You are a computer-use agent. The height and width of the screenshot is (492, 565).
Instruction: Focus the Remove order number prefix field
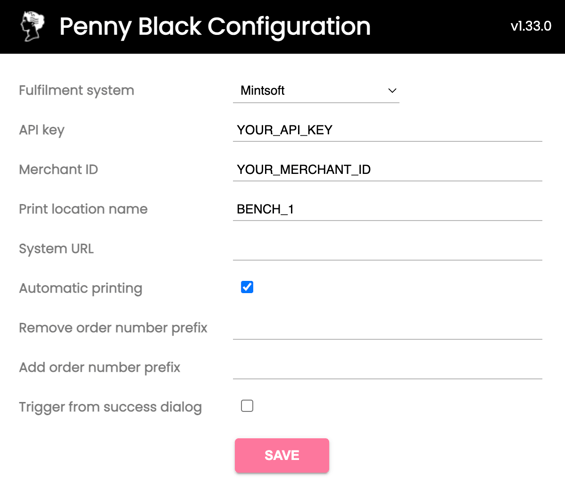tap(387, 328)
